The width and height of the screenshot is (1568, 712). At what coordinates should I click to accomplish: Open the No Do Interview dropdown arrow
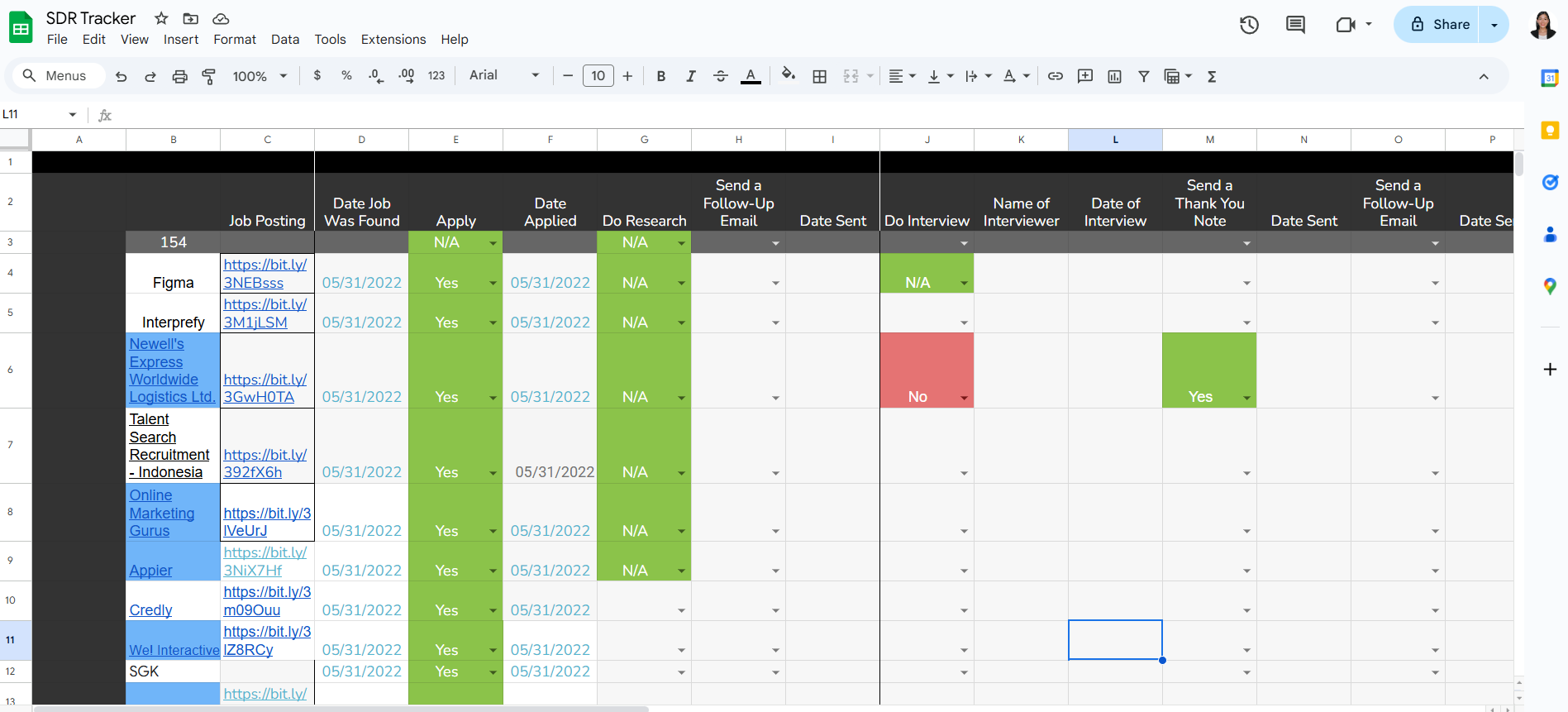(x=964, y=398)
